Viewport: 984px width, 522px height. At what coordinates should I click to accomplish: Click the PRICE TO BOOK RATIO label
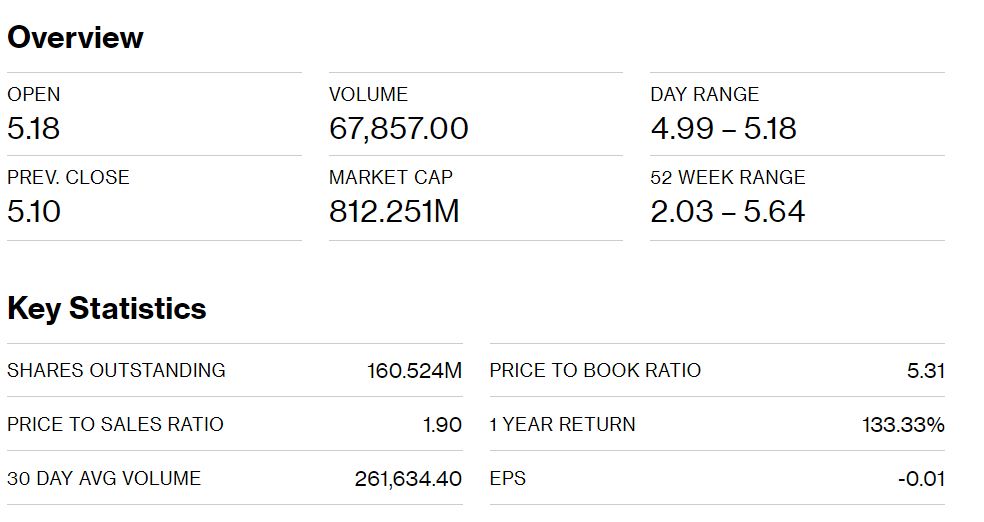coord(595,371)
